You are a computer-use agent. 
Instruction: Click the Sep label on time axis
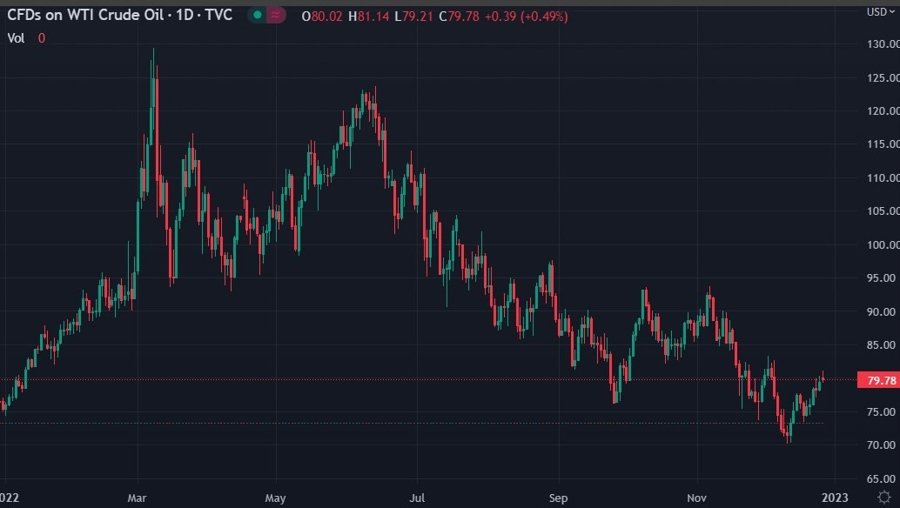coord(558,497)
